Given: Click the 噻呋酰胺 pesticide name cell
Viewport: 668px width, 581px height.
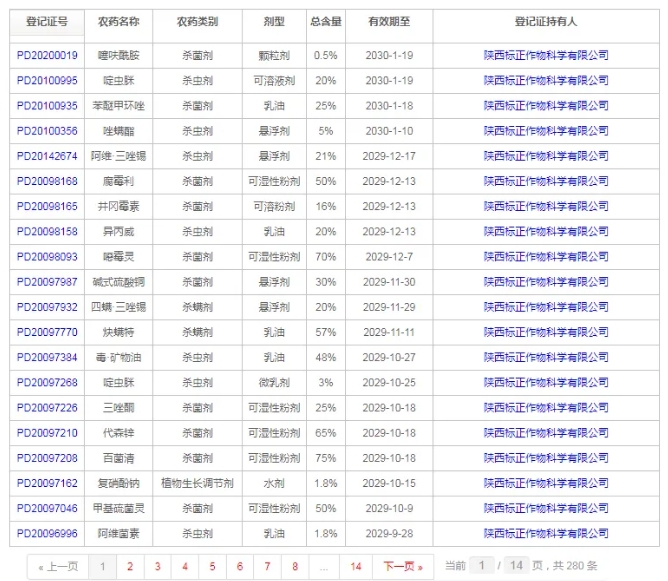Looking at the screenshot, I should (118, 55).
